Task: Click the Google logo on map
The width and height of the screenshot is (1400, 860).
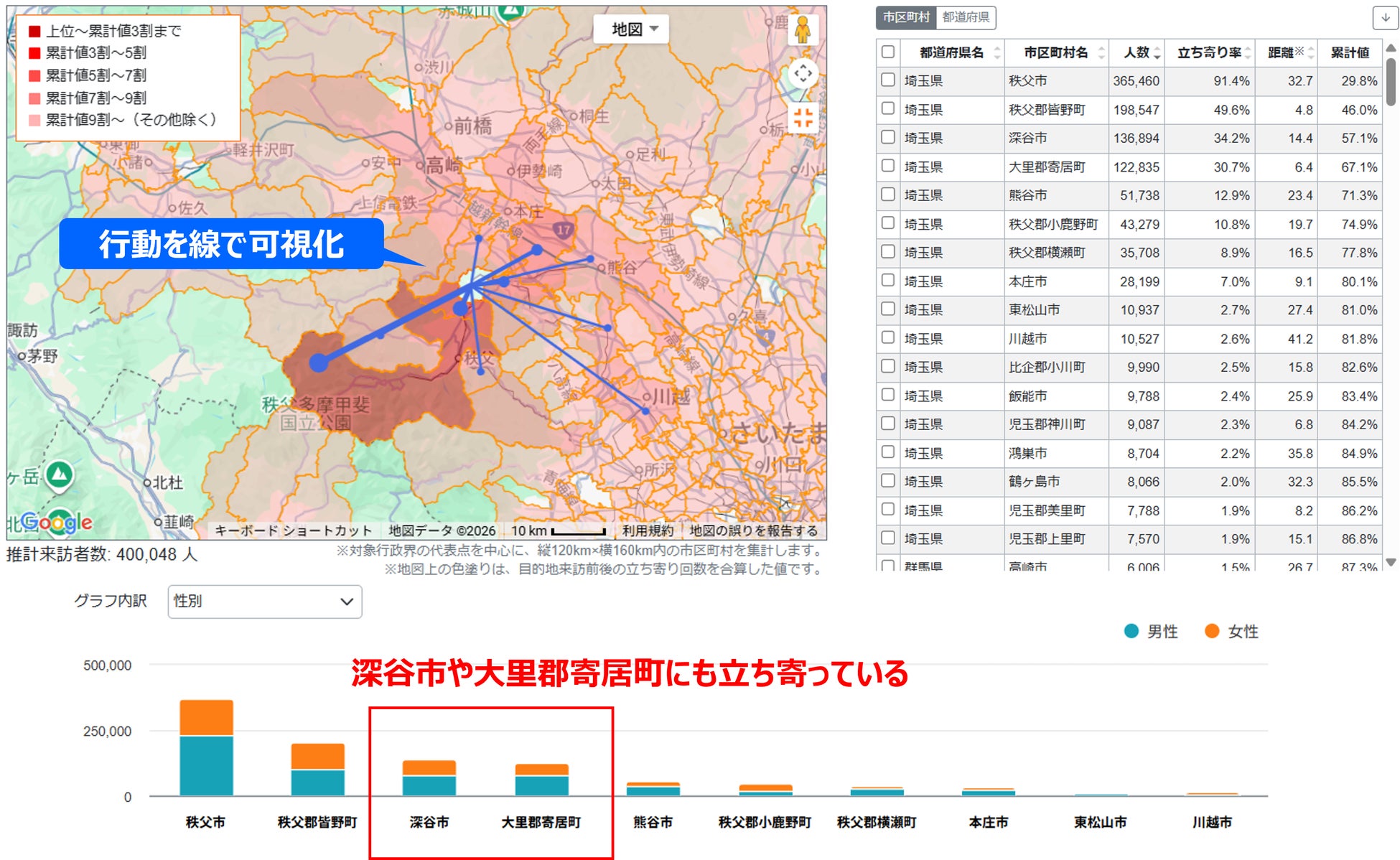Action: point(57,522)
